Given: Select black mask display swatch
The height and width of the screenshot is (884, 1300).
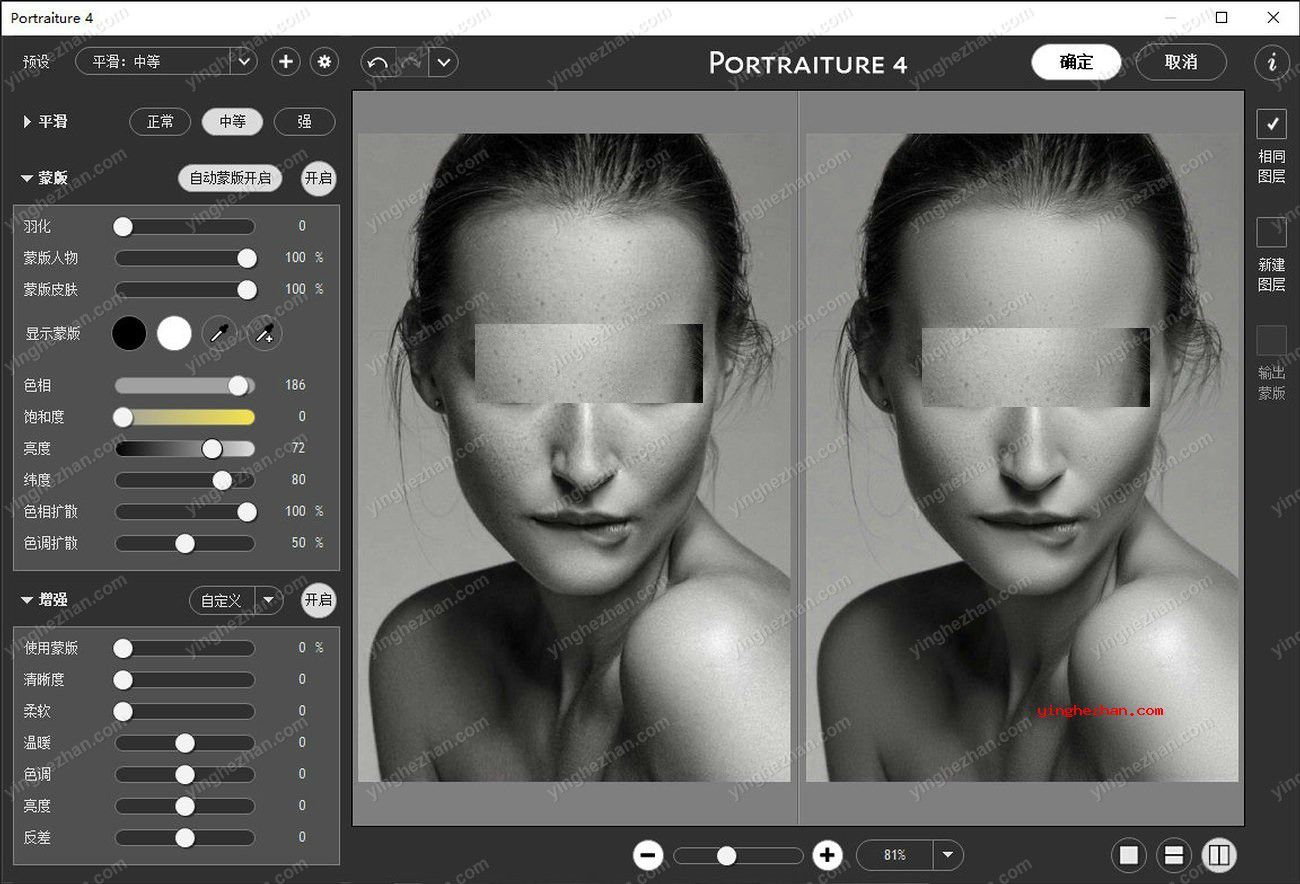Looking at the screenshot, I should (129, 334).
